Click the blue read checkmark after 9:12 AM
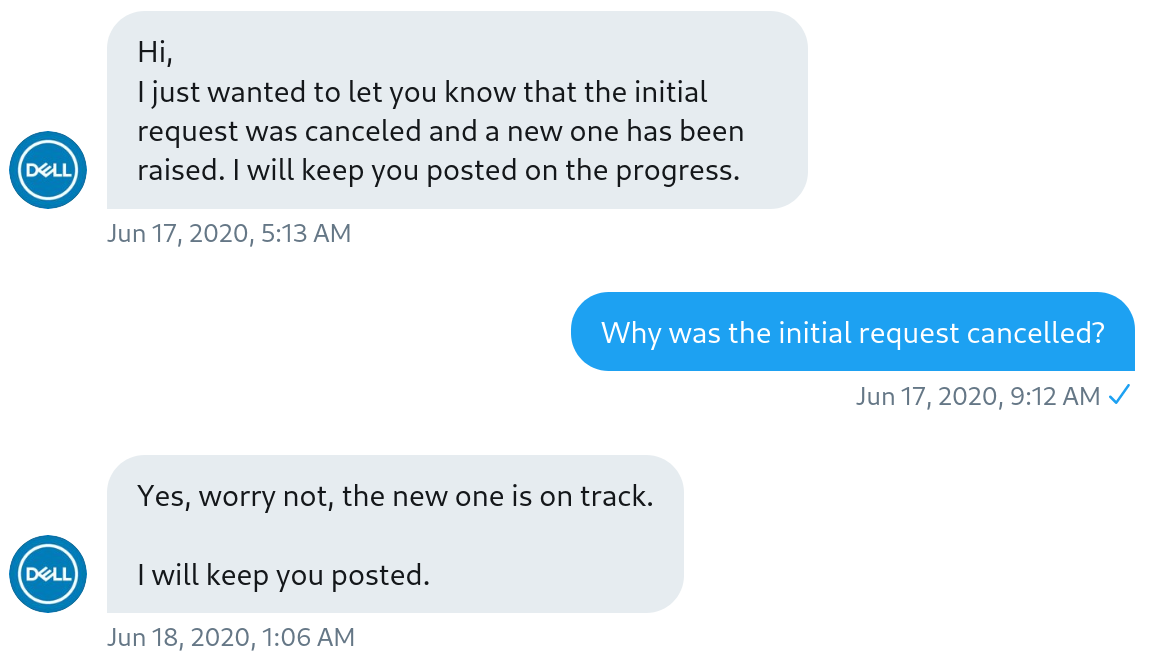 [x=1119, y=396]
